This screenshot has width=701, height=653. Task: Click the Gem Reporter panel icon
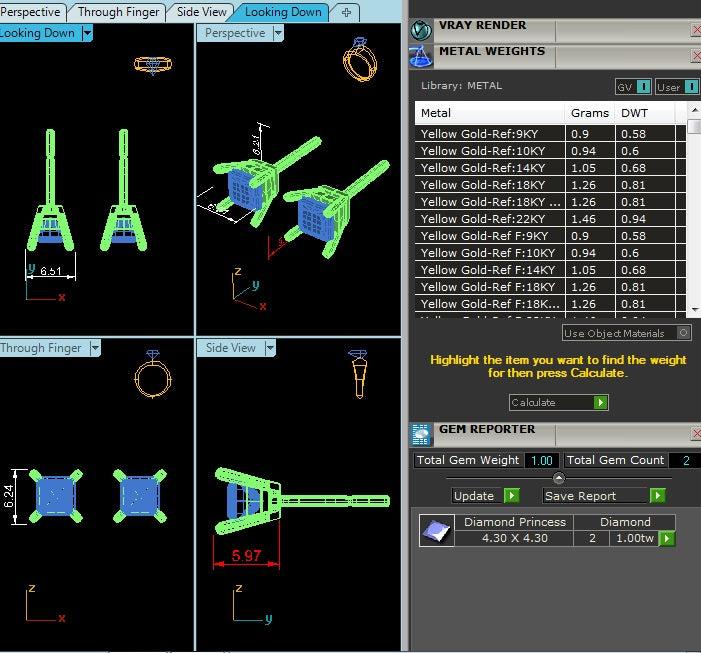pos(421,434)
